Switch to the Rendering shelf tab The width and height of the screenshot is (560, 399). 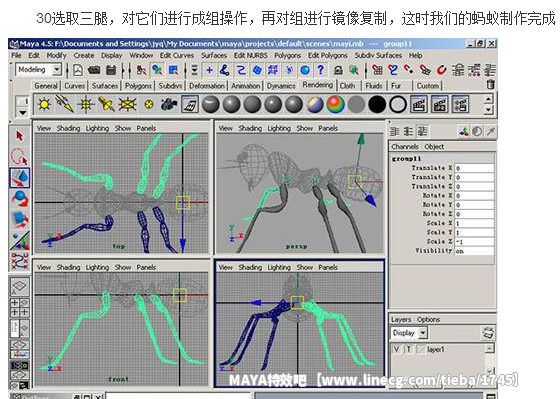318,85
